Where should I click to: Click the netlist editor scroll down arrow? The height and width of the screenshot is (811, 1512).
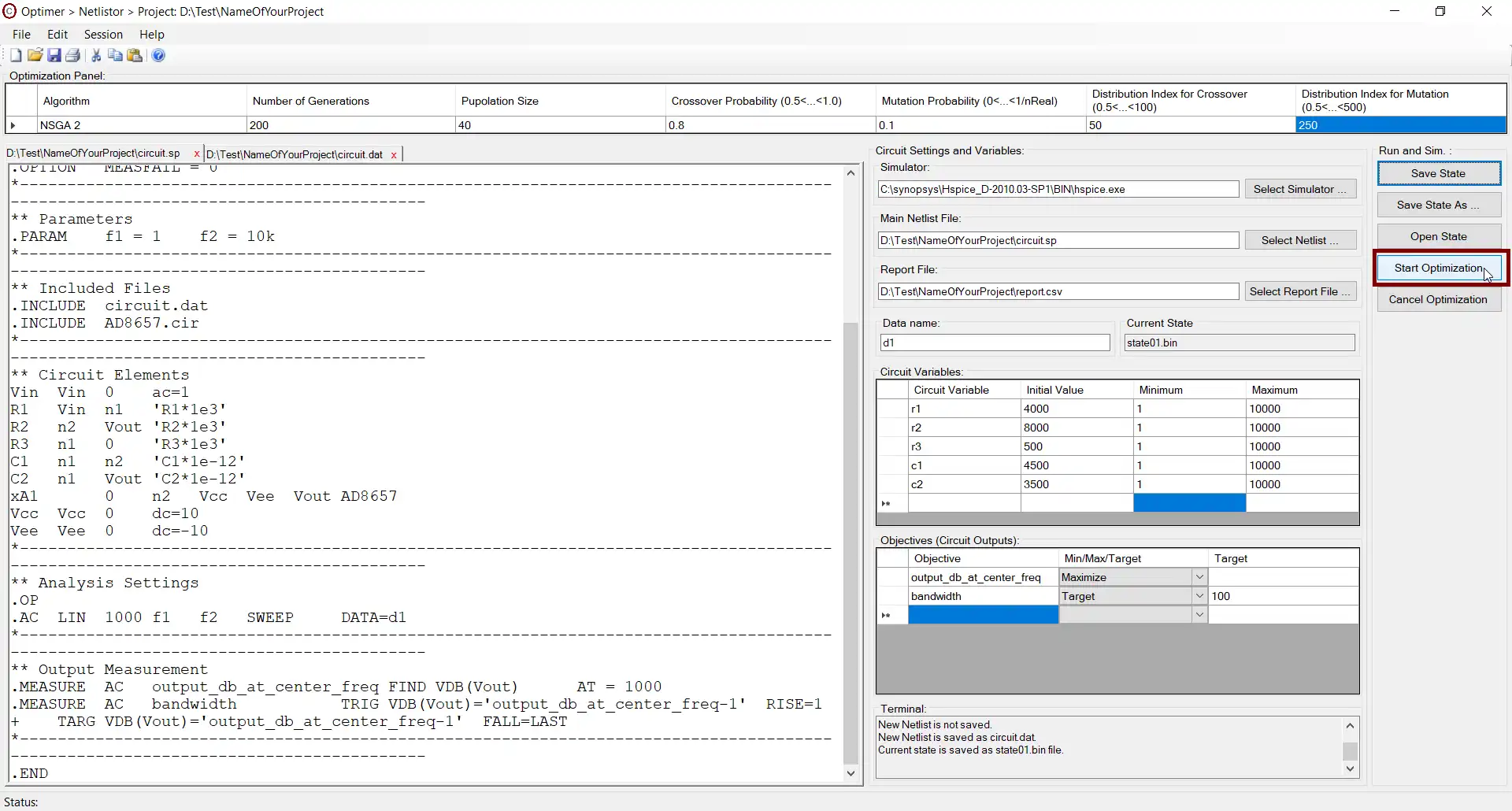pos(850,773)
